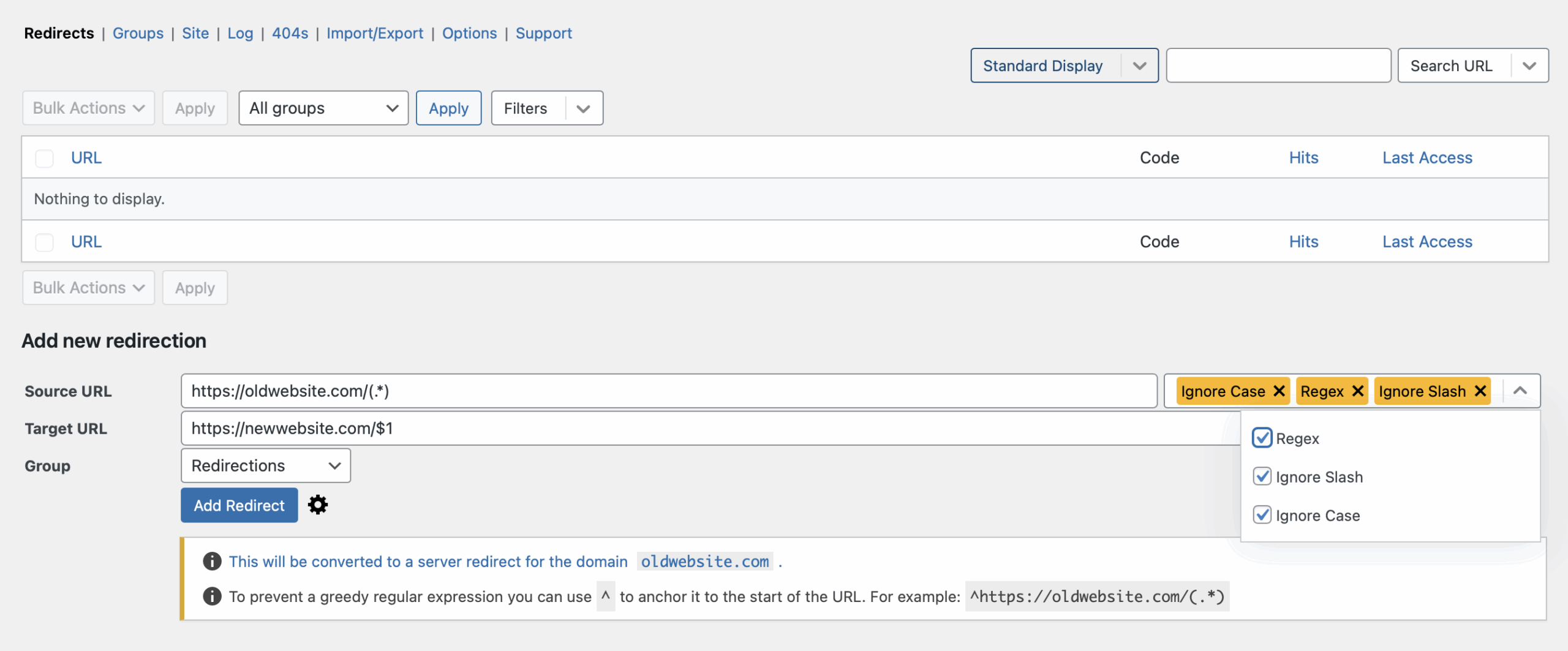1568x651 pixels.
Task: Uncheck the Ignore Slash checkbox
Action: point(1262,476)
